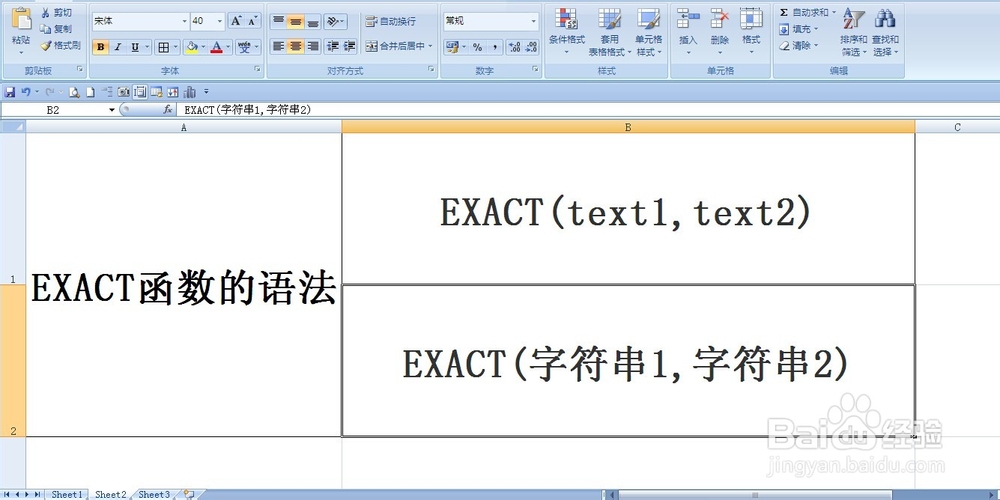Align text right
This screenshot has width=1000, height=500.
pos(312,46)
